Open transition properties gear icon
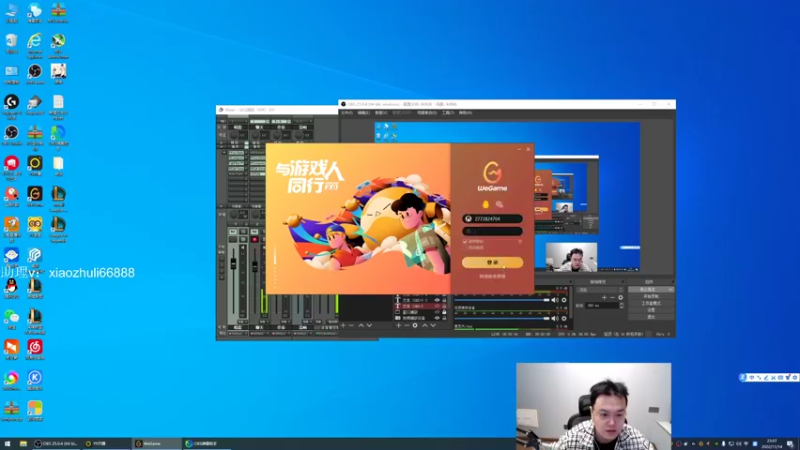800x450 pixels. [620, 297]
